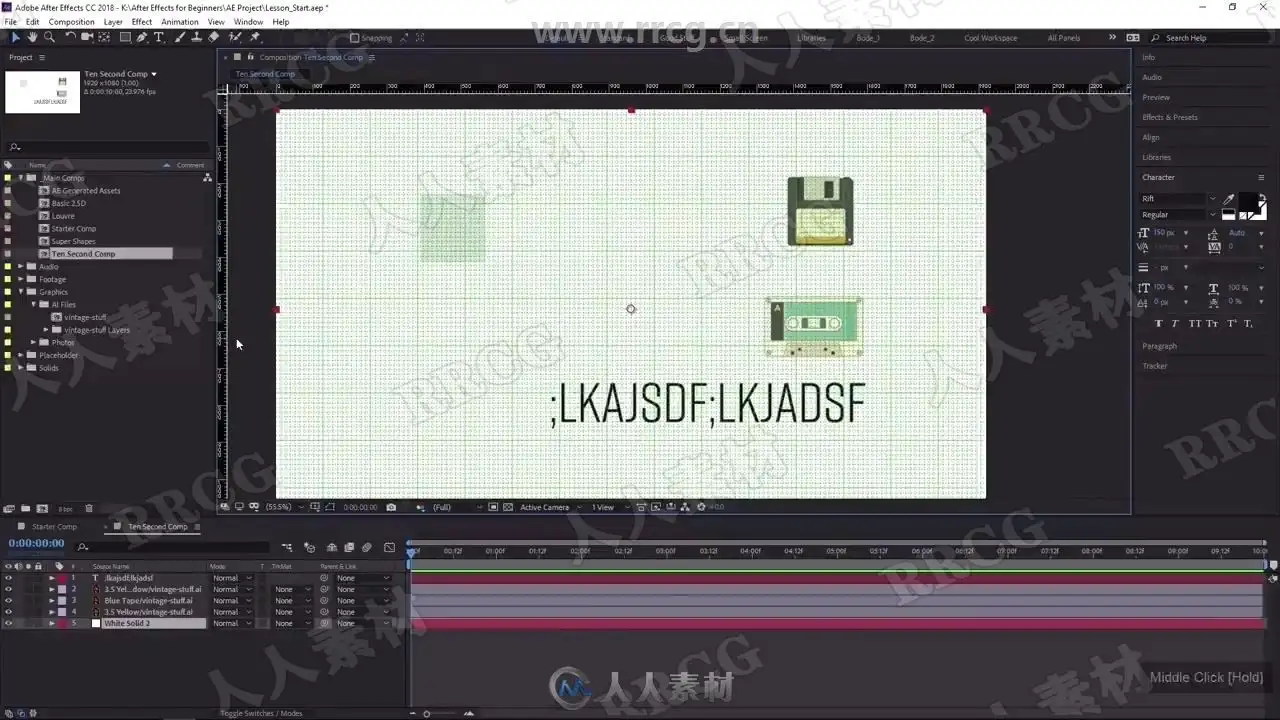Click the take snapshot camera icon
Viewport: 1280px width, 720px height.
tap(391, 507)
